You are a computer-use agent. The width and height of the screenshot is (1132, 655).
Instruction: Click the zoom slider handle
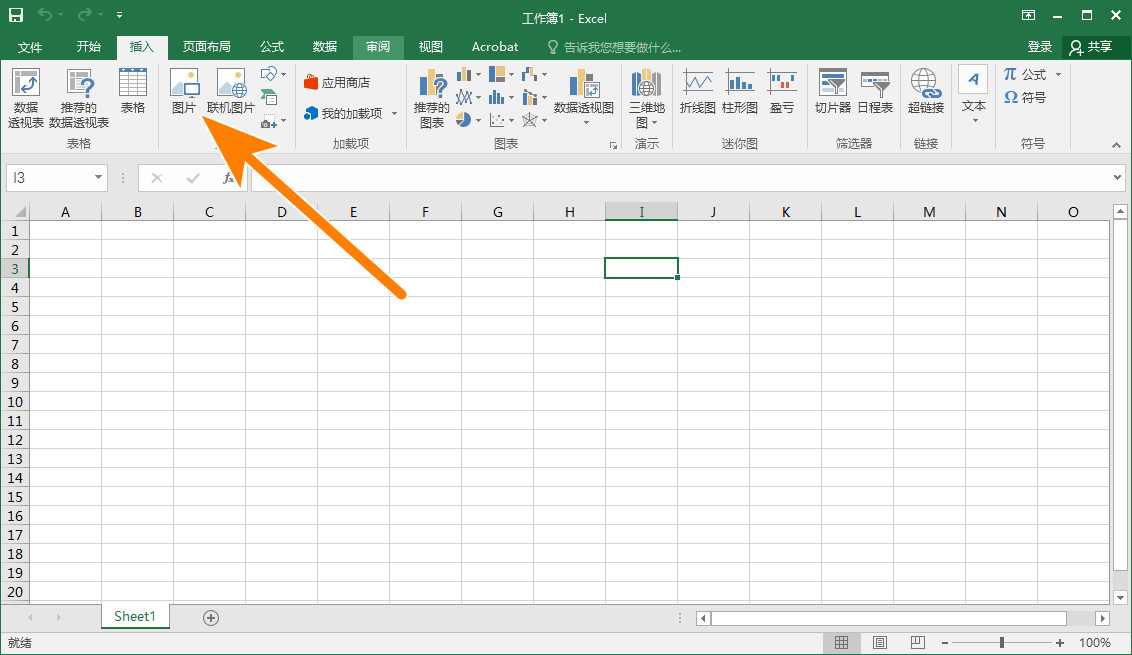click(x=1002, y=643)
